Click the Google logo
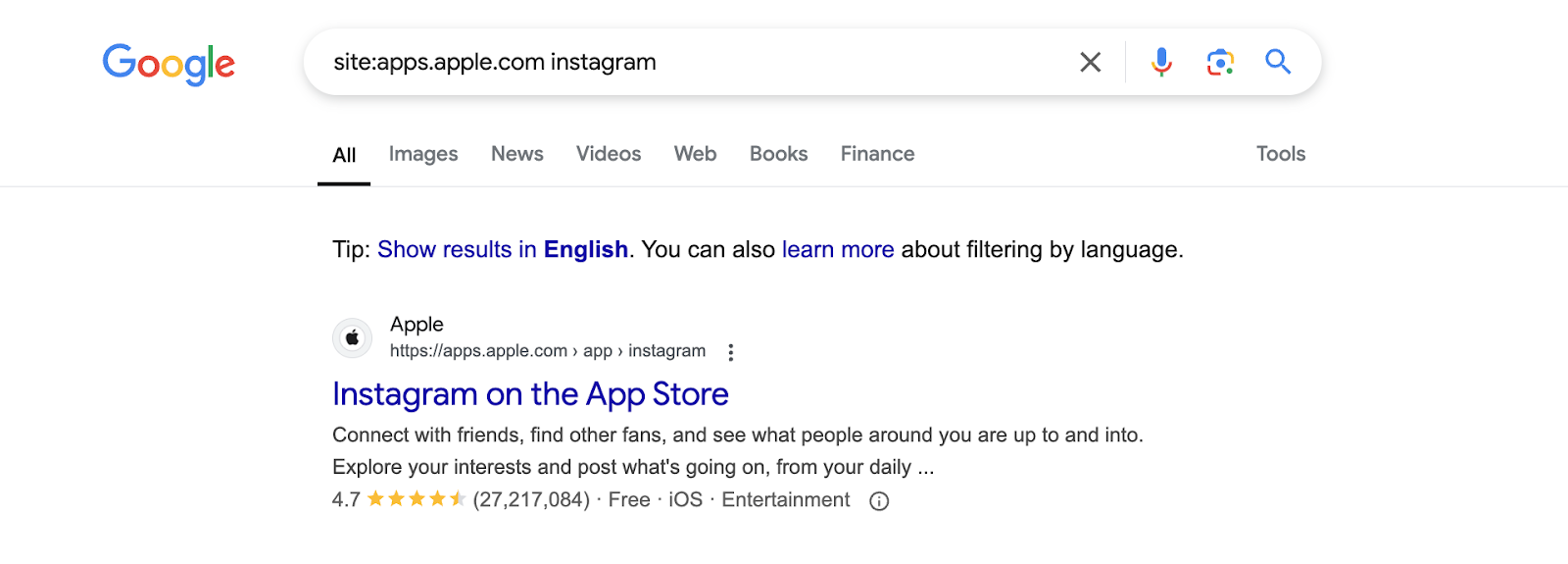The width and height of the screenshot is (1568, 564). [x=169, y=64]
